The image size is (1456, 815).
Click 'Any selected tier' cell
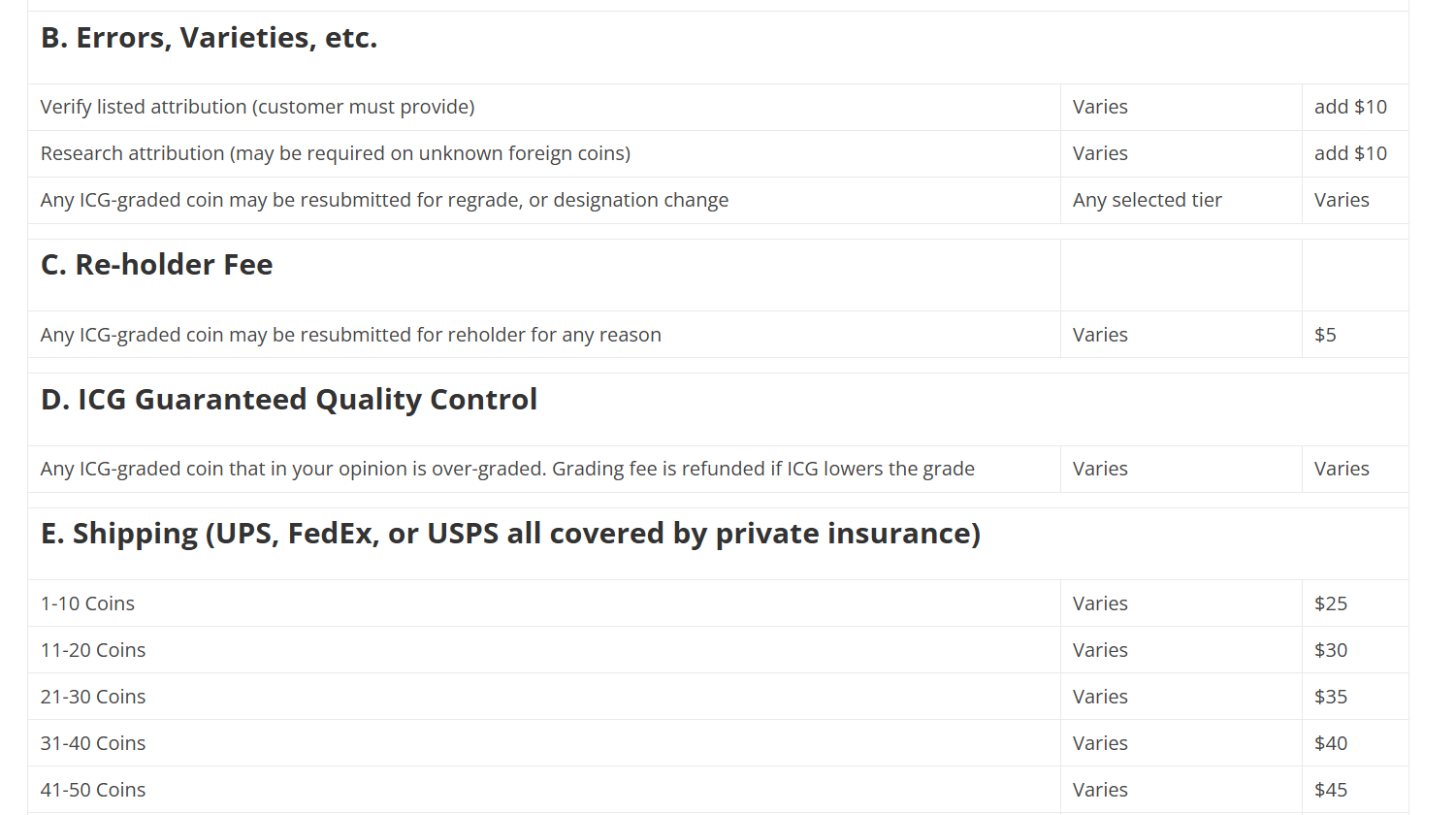click(x=1147, y=200)
